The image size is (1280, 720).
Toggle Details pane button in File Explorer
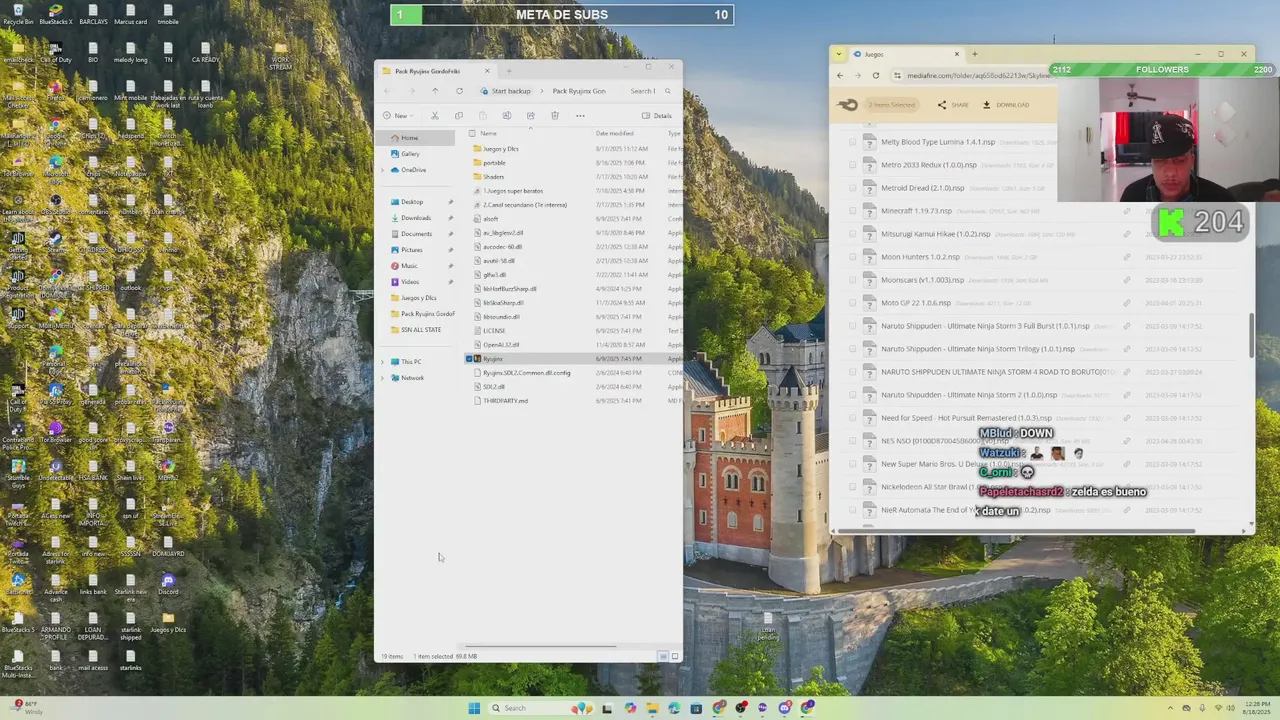point(657,115)
